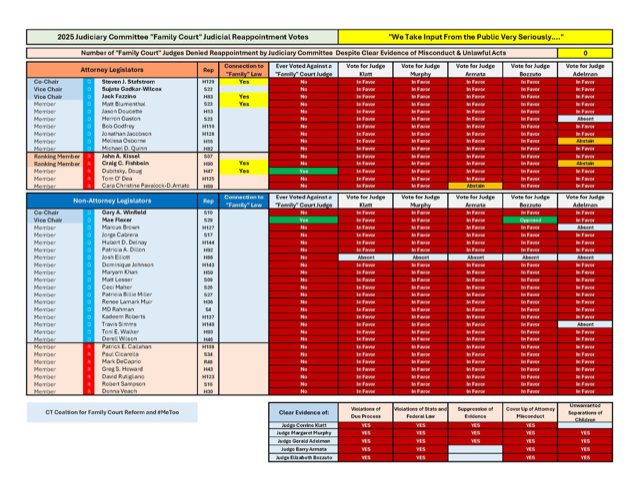Click the 'Cover Up of Attorney Misconduct' header
The height and width of the screenshot is (494, 640).
coord(530,412)
